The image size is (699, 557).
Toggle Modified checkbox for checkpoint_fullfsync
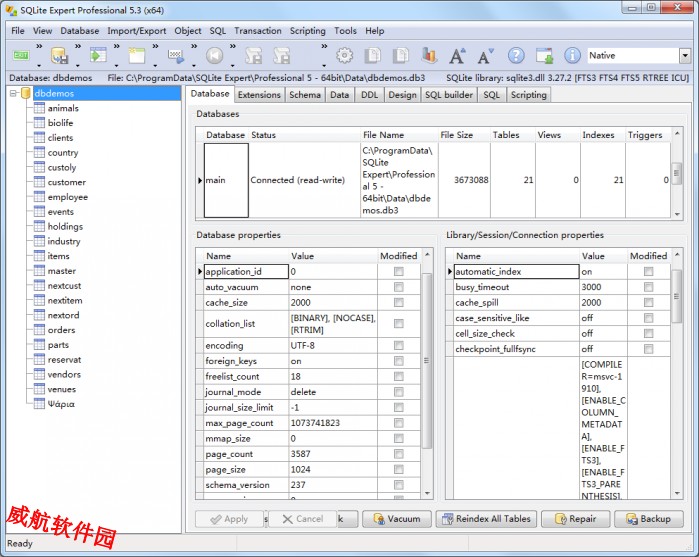pyautogui.click(x=649, y=349)
